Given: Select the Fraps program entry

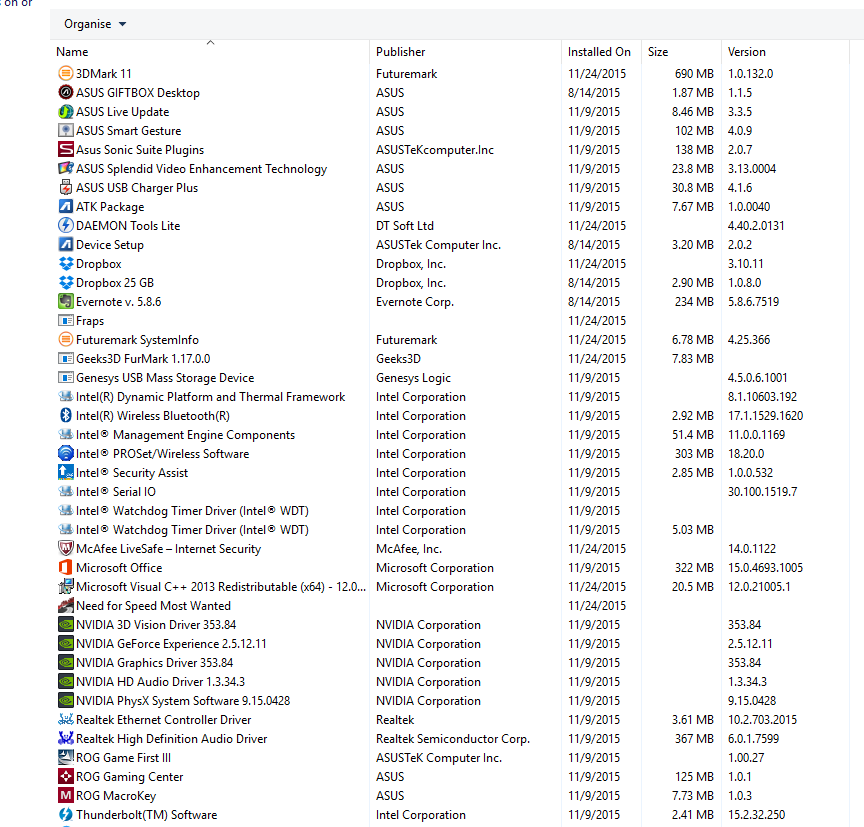Looking at the screenshot, I should click(x=90, y=321).
